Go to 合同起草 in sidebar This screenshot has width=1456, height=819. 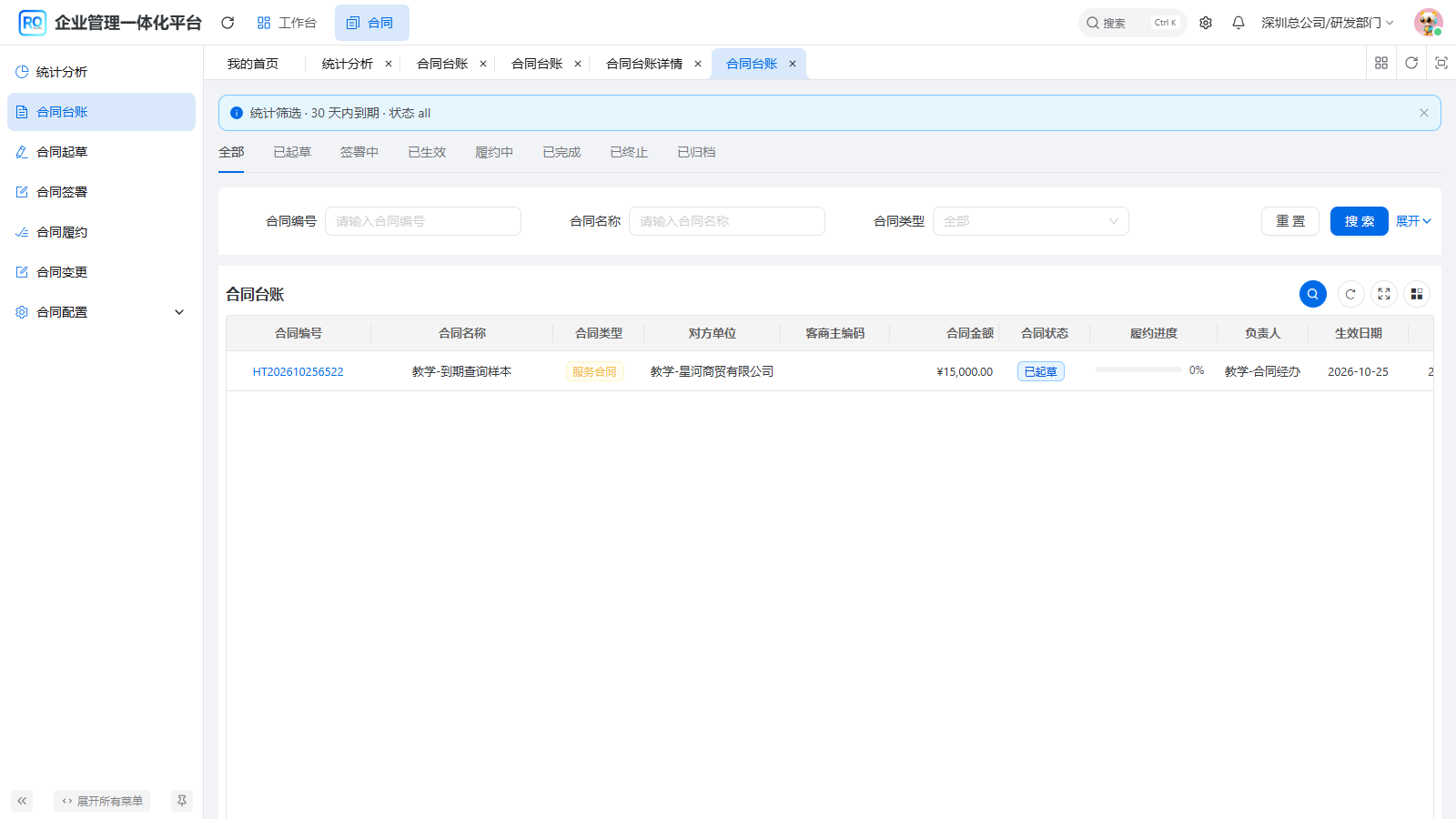pyautogui.click(x=101, y=152)
